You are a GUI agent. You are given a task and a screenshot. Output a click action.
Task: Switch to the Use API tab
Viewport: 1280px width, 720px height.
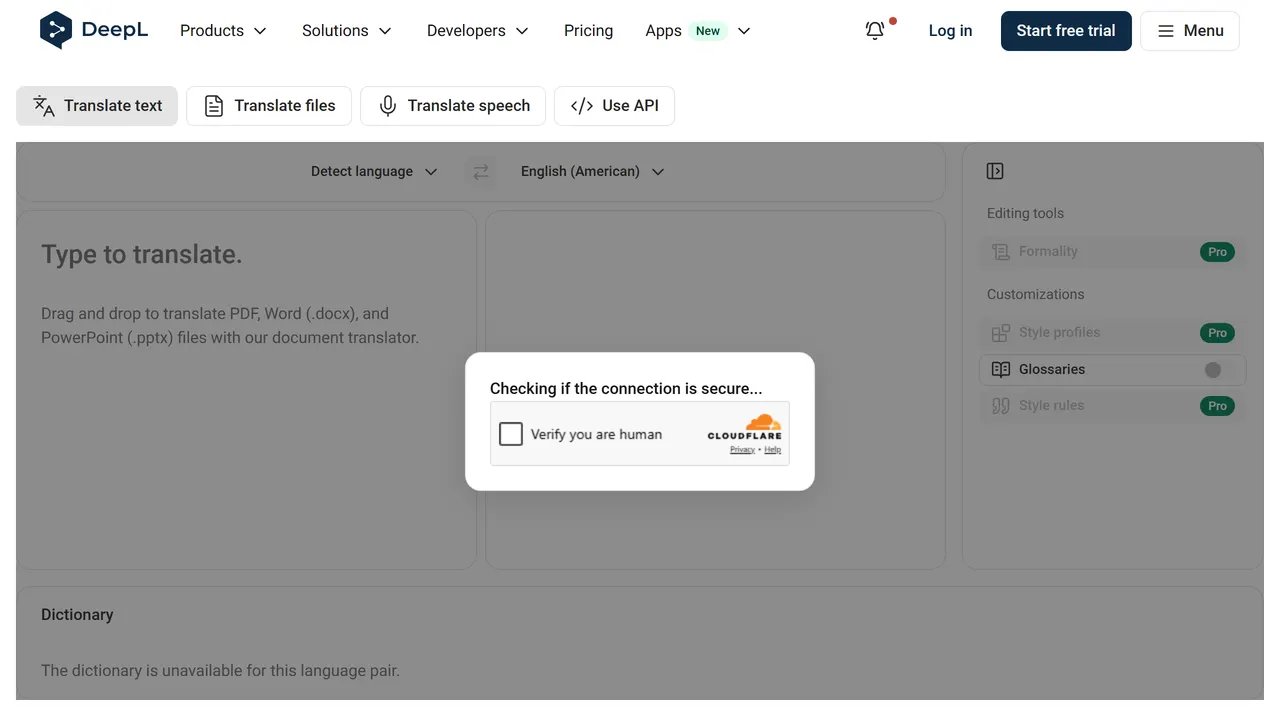click(614, 106)
